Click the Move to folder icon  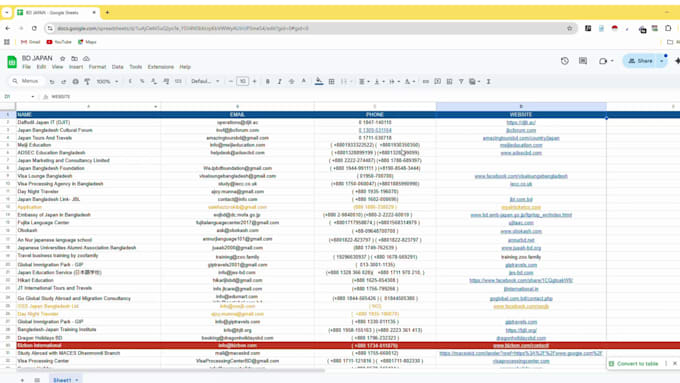click(x=75, y=59)
